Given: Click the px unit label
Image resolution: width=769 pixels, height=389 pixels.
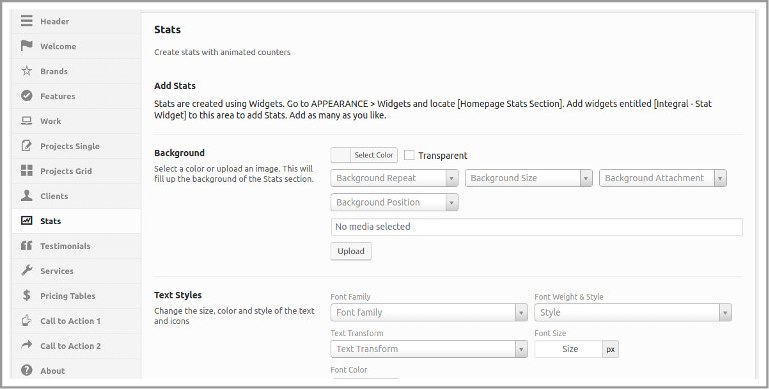Looking at the screenshot, I should point(611,349).
